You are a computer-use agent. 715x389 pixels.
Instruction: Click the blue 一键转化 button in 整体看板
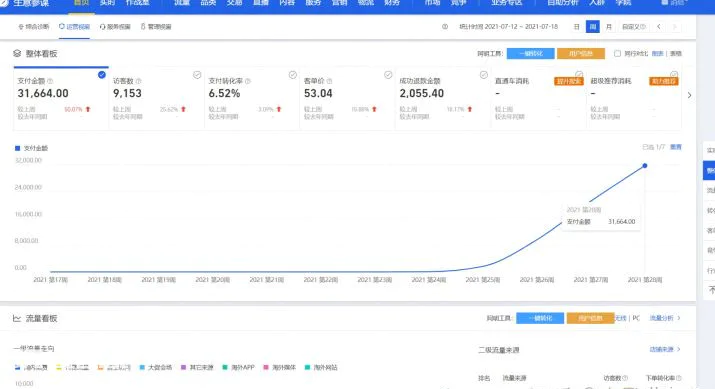tap(530, 53)
